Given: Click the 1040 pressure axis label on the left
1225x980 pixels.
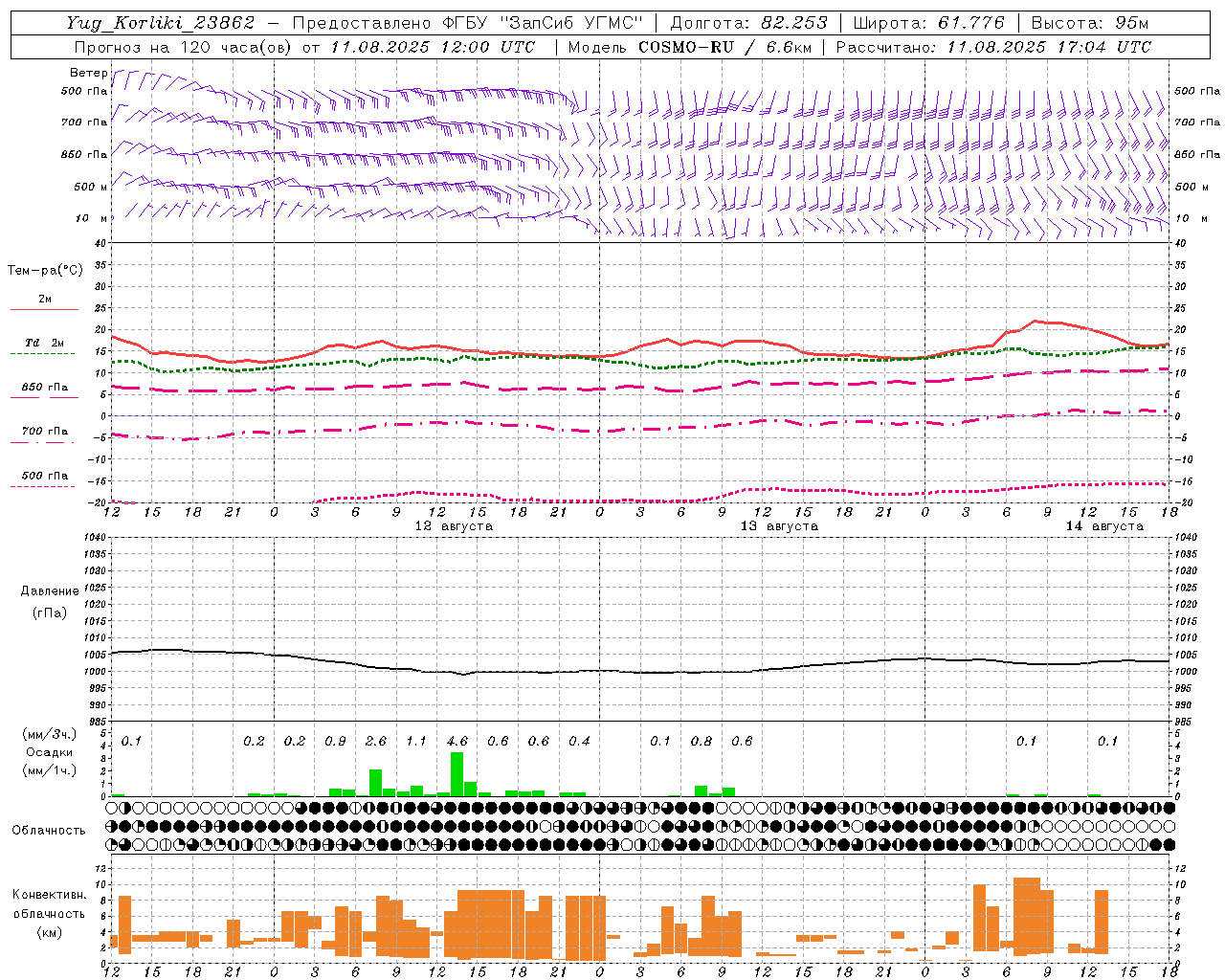Looking at the screenshot, I should point(94,537).
